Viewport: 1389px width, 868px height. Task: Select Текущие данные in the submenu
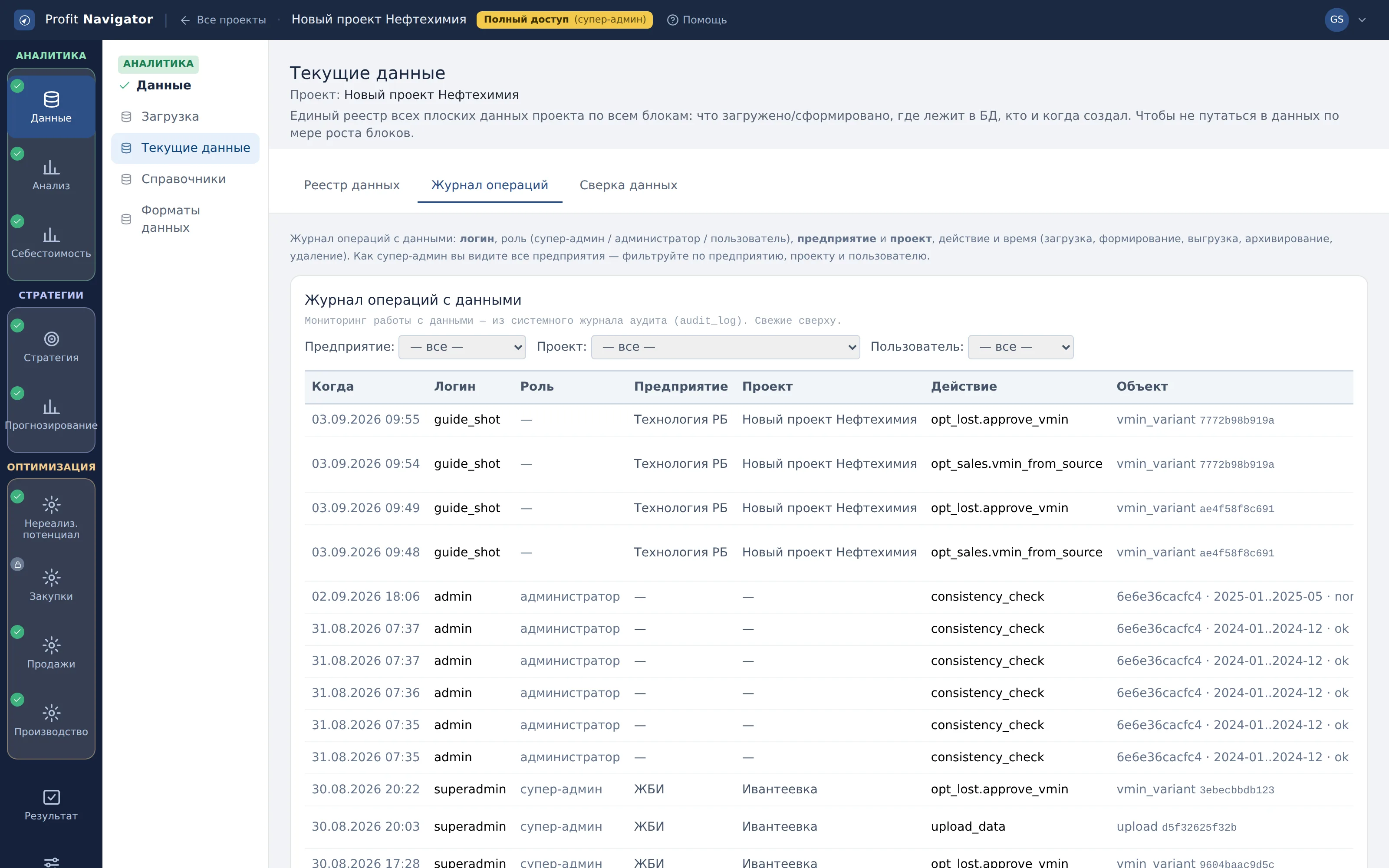(185, 148)
